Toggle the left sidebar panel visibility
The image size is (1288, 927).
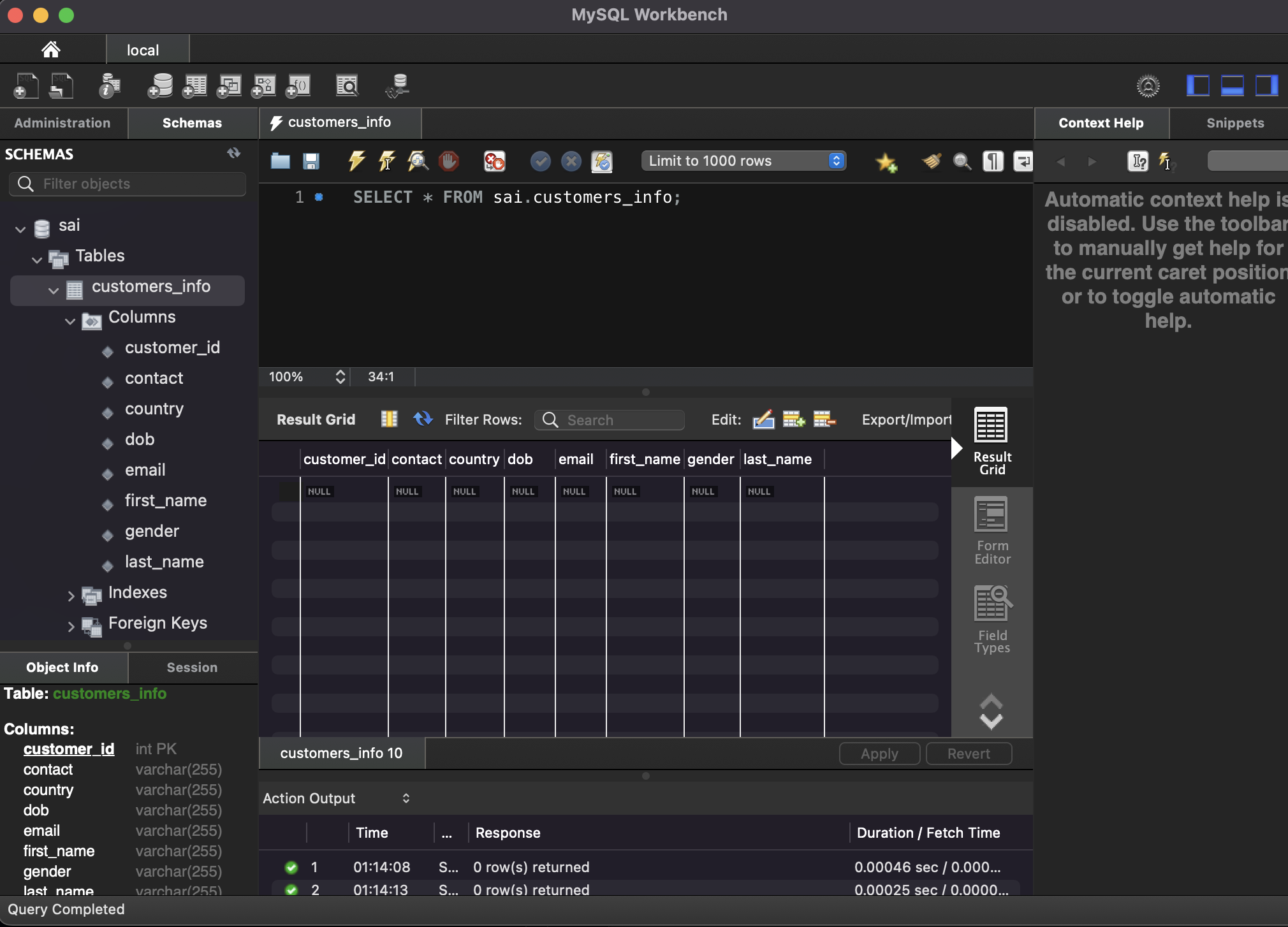(x=1197, y=85)
